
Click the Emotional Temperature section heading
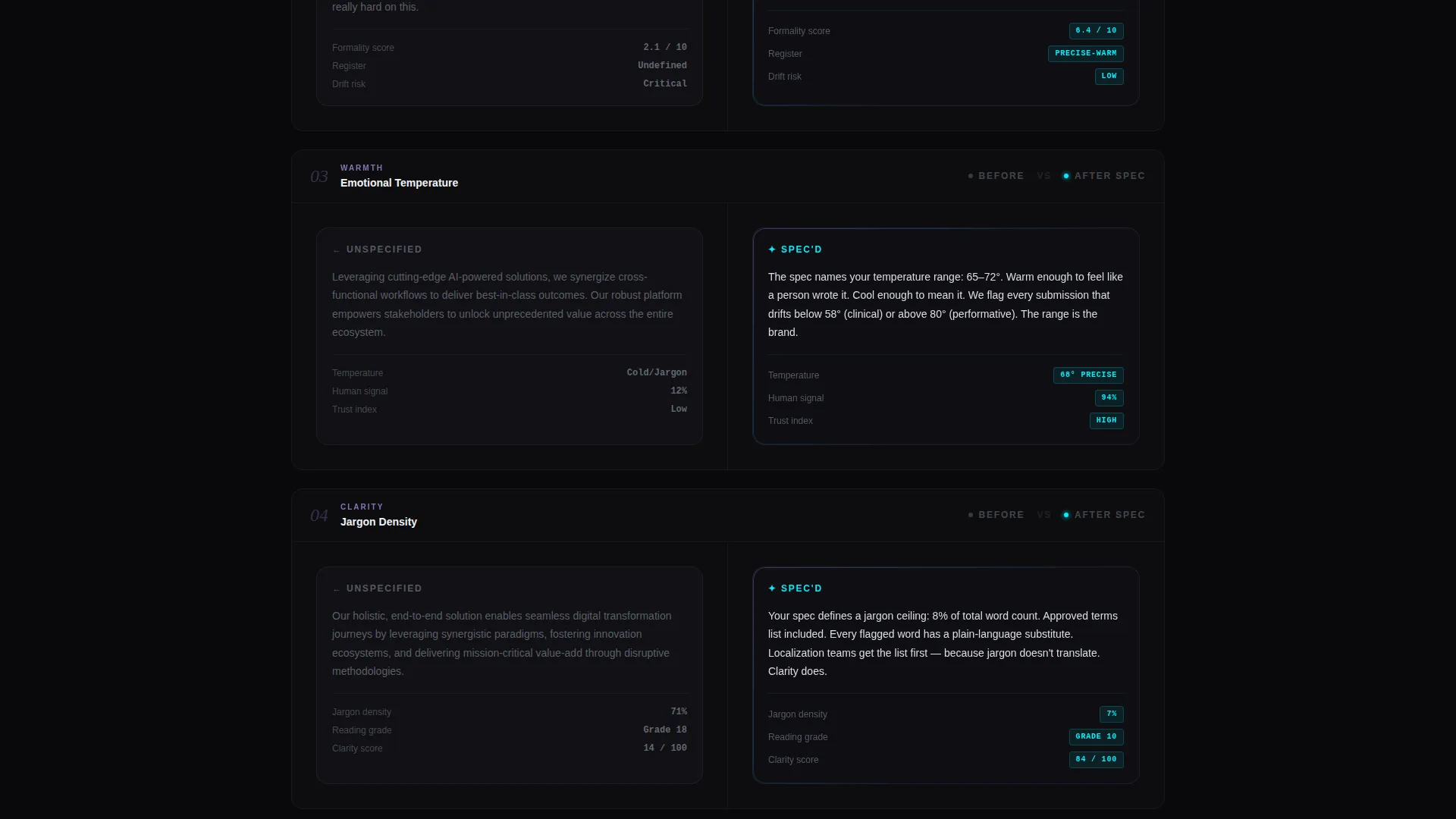(399, 183)
